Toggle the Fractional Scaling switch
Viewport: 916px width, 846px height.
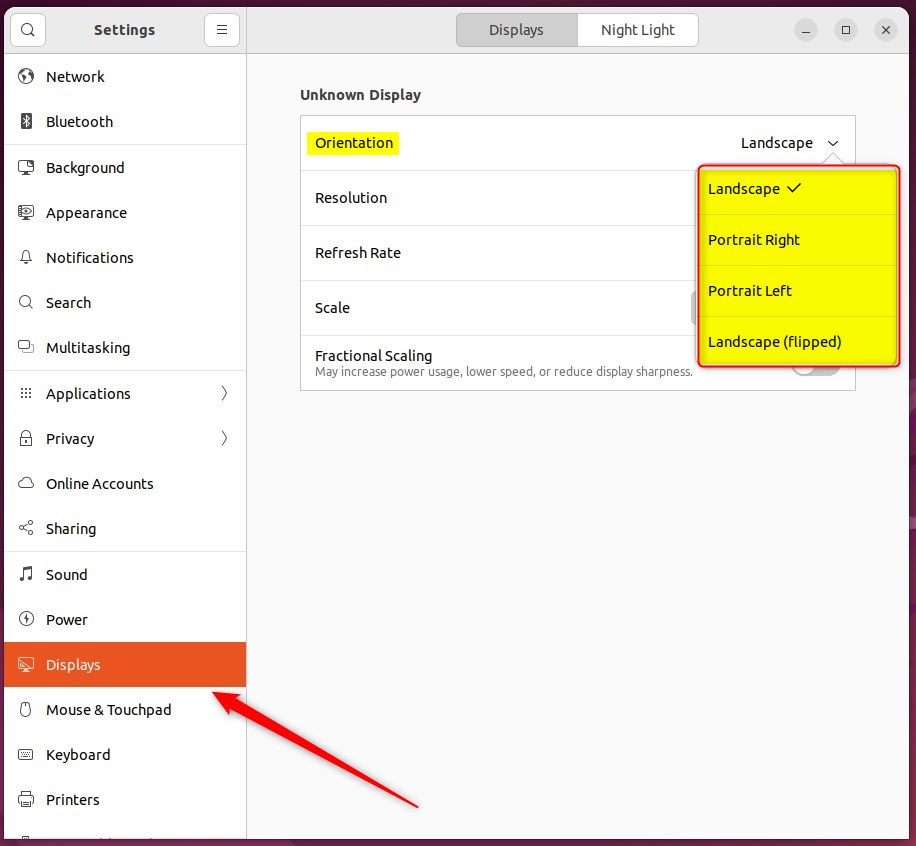tap(817, 369)
